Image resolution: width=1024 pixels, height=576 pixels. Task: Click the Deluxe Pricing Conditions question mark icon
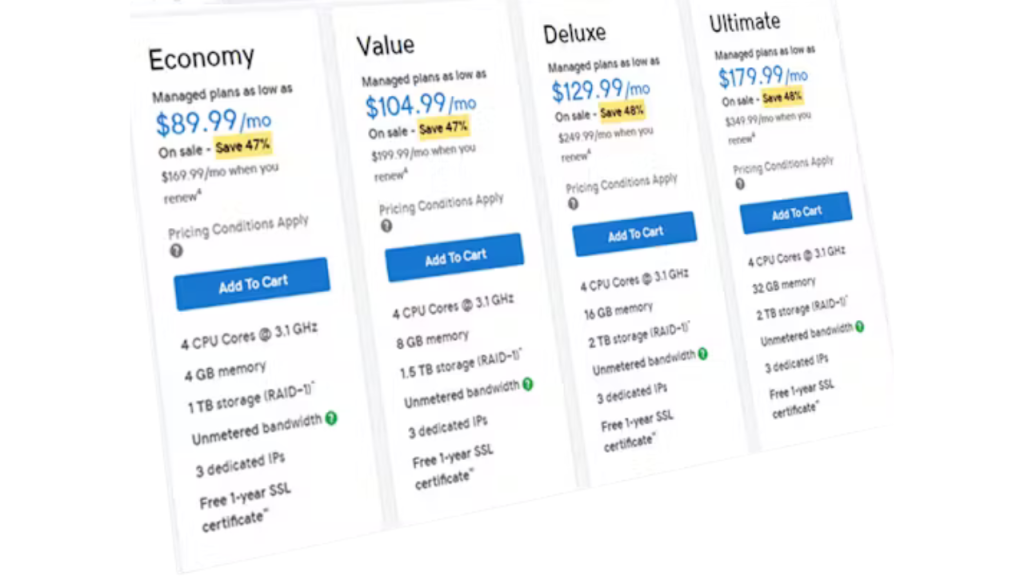click(x=573, y=204)
